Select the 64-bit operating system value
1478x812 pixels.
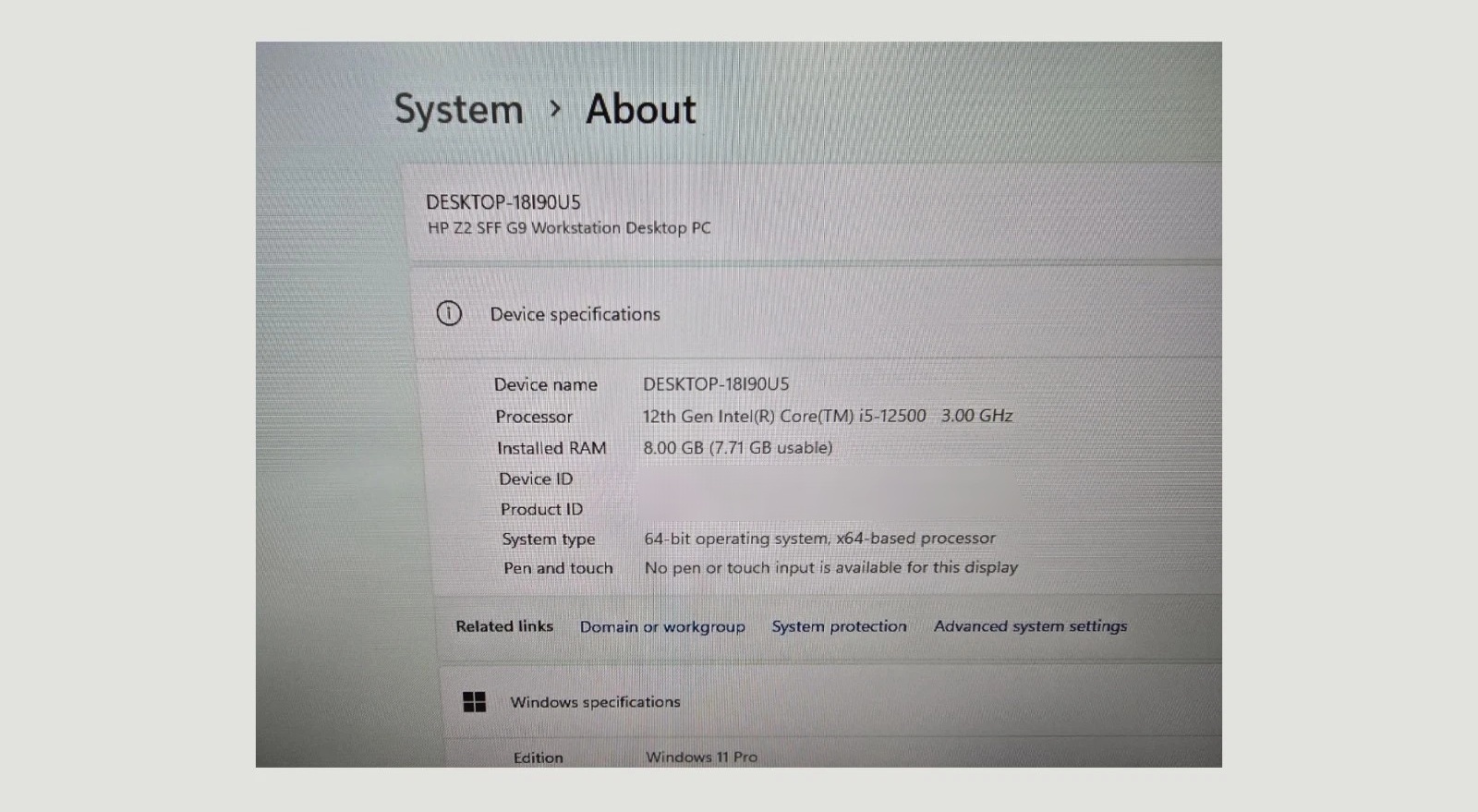pyautogui.click(x=819, y=539)
